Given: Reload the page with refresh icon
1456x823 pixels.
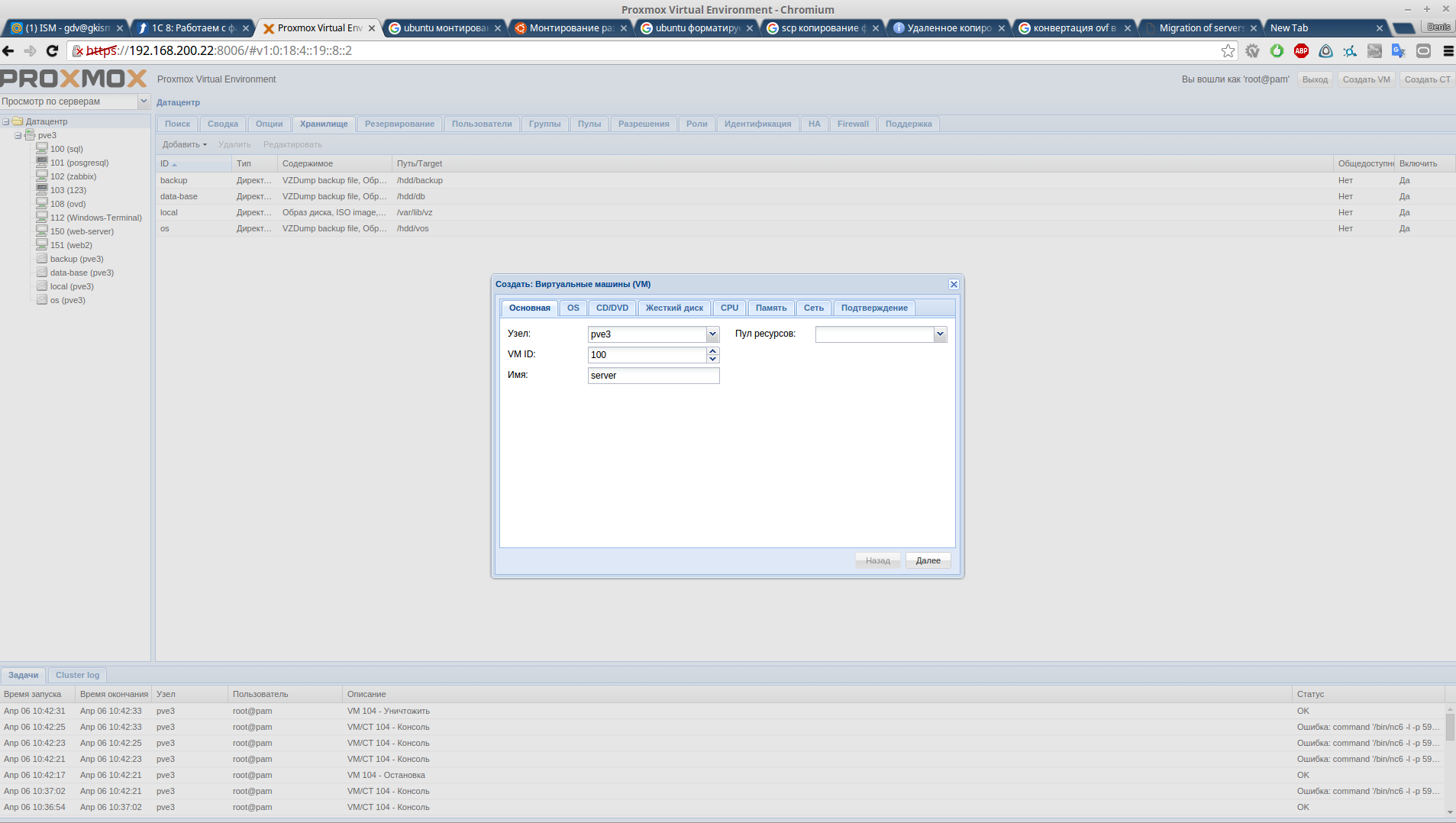Looking at the screenshot, I should [52, 51].
